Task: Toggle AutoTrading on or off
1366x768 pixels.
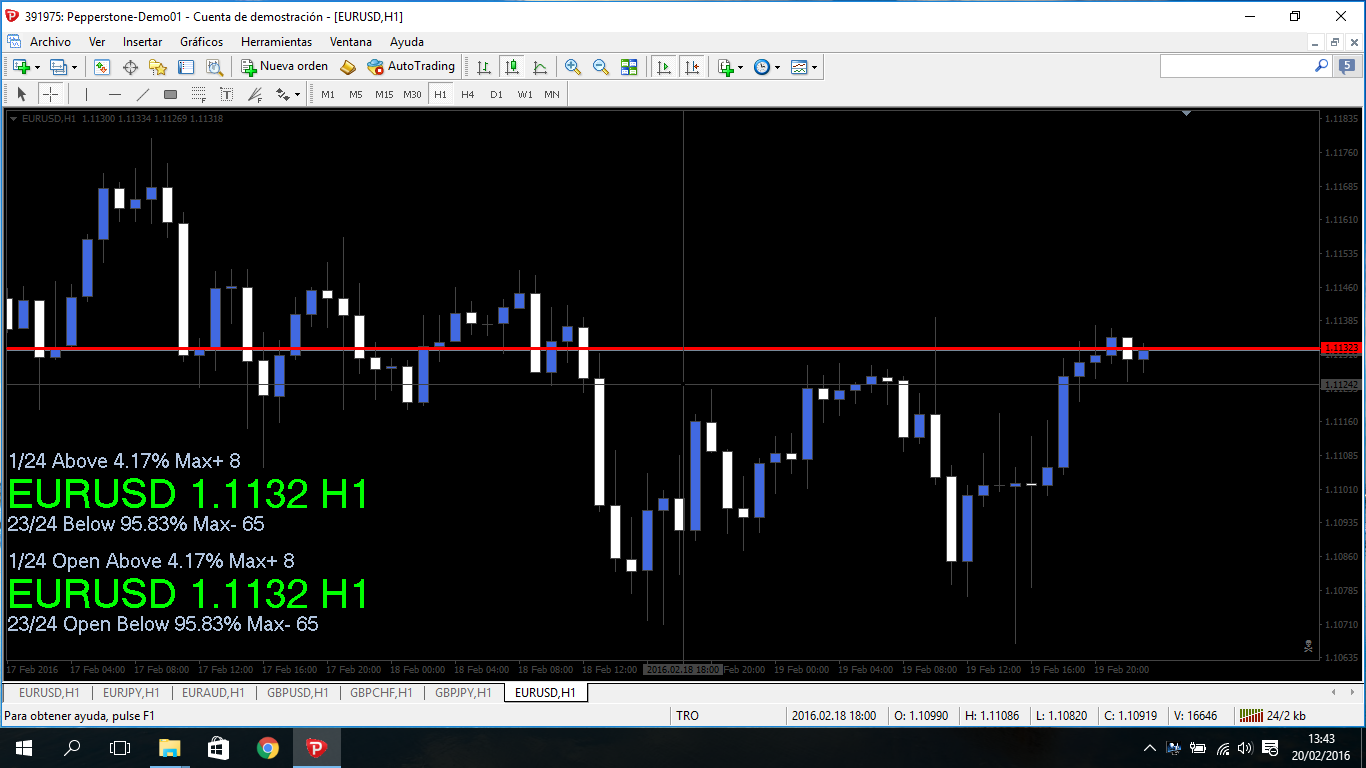Action: (411, 67)
